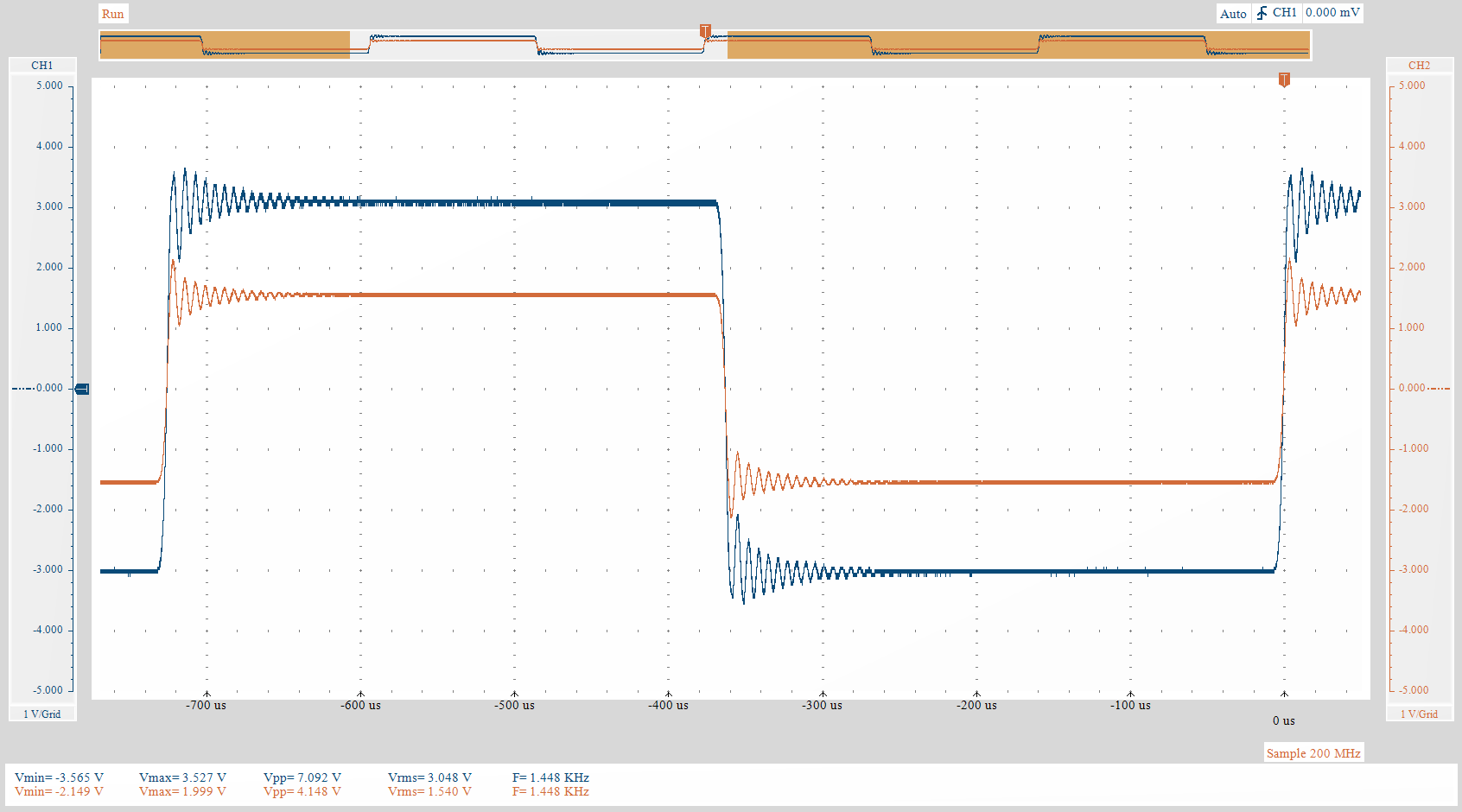Click the Vmax= 3.527 V measurement
The height and width of the screenshot is (812, 1462).
[182, 777]
